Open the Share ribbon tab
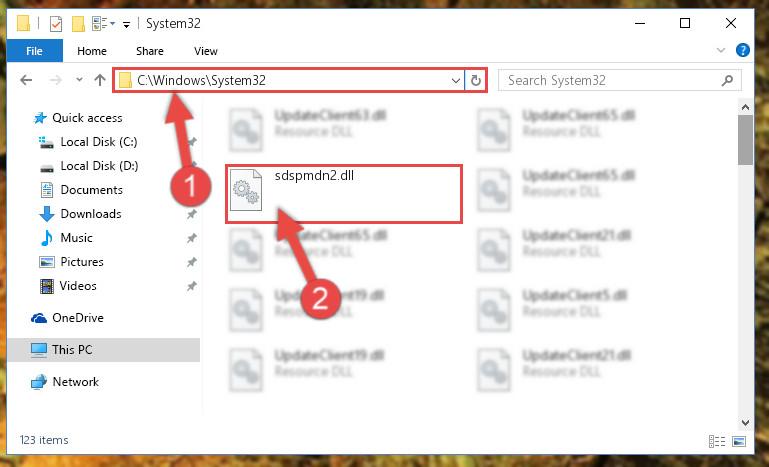Image resolution: width=769 pixels, height=467 pixels. (150, 51)
